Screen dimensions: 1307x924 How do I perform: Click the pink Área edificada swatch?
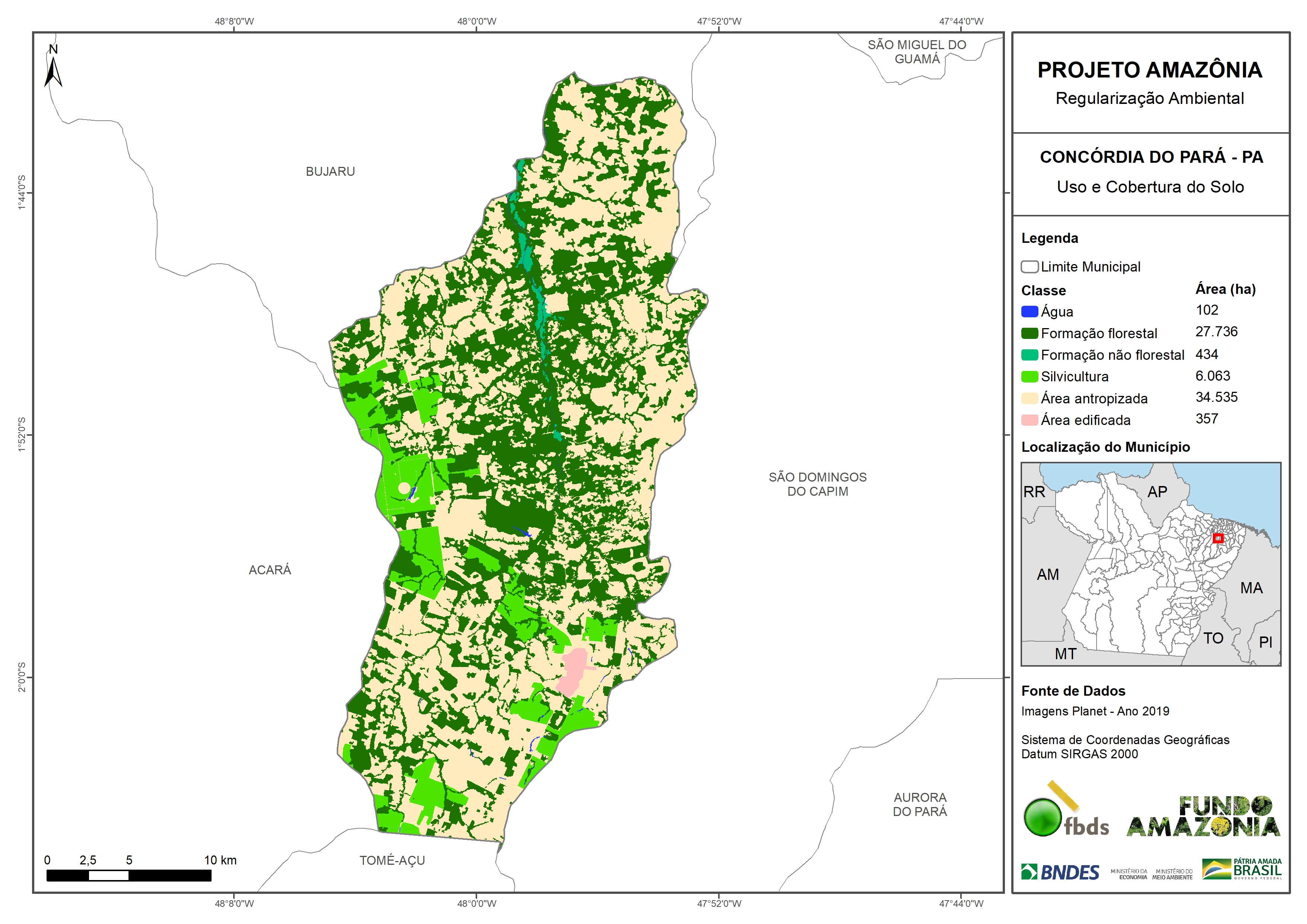coord(1029,420)
